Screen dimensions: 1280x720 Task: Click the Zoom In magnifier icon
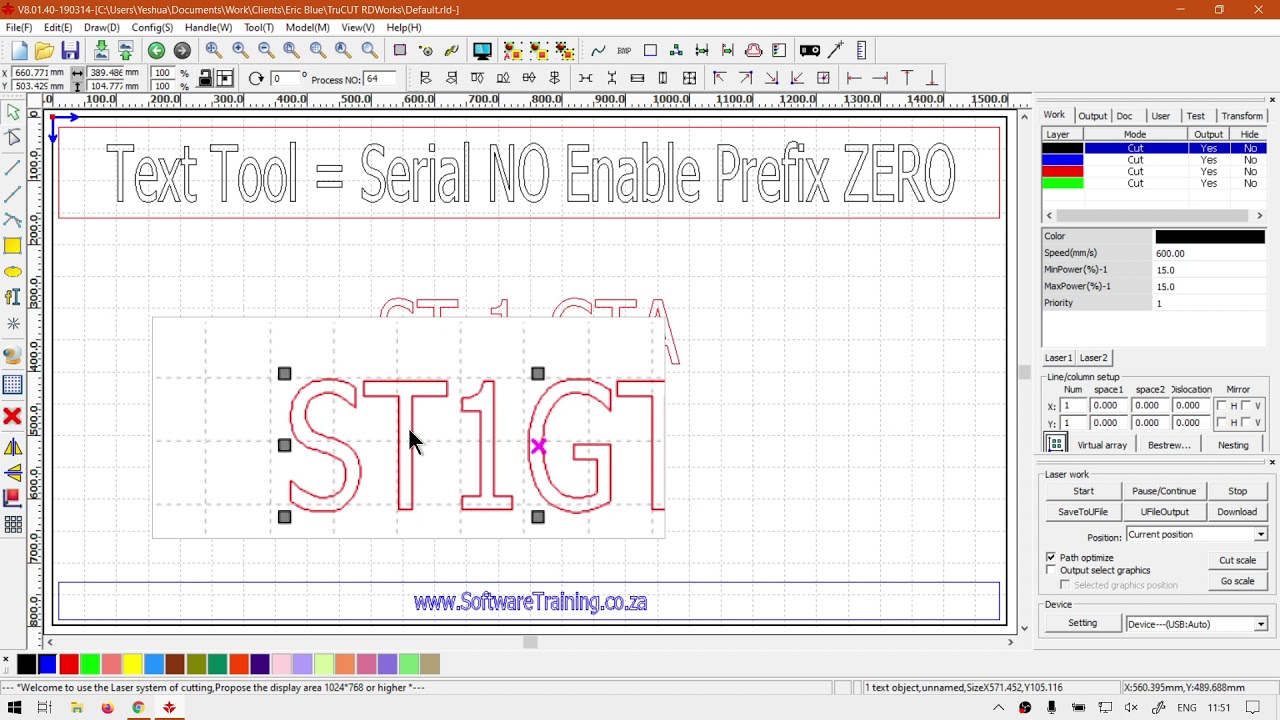(240, 50)
